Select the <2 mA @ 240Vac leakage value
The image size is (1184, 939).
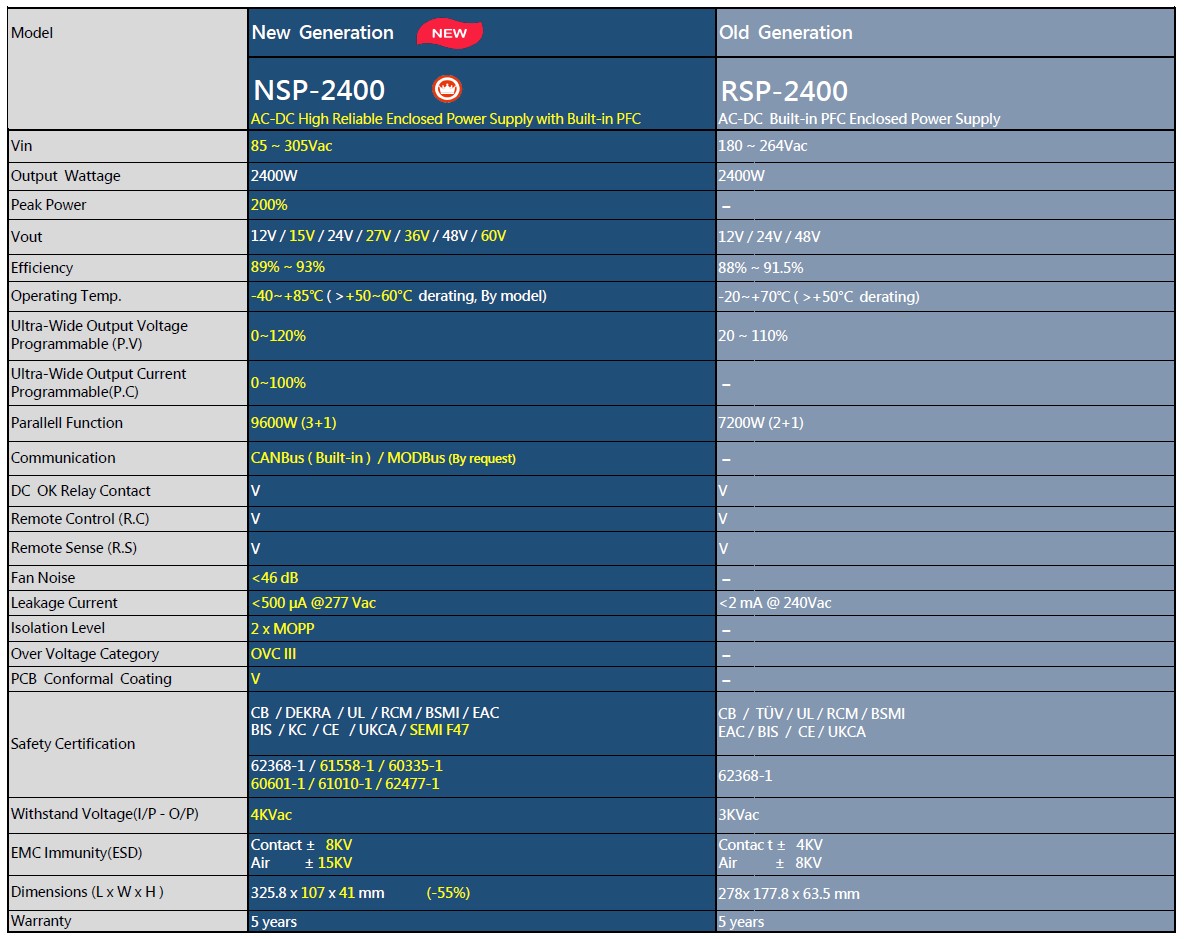click(x=775, y=602)
